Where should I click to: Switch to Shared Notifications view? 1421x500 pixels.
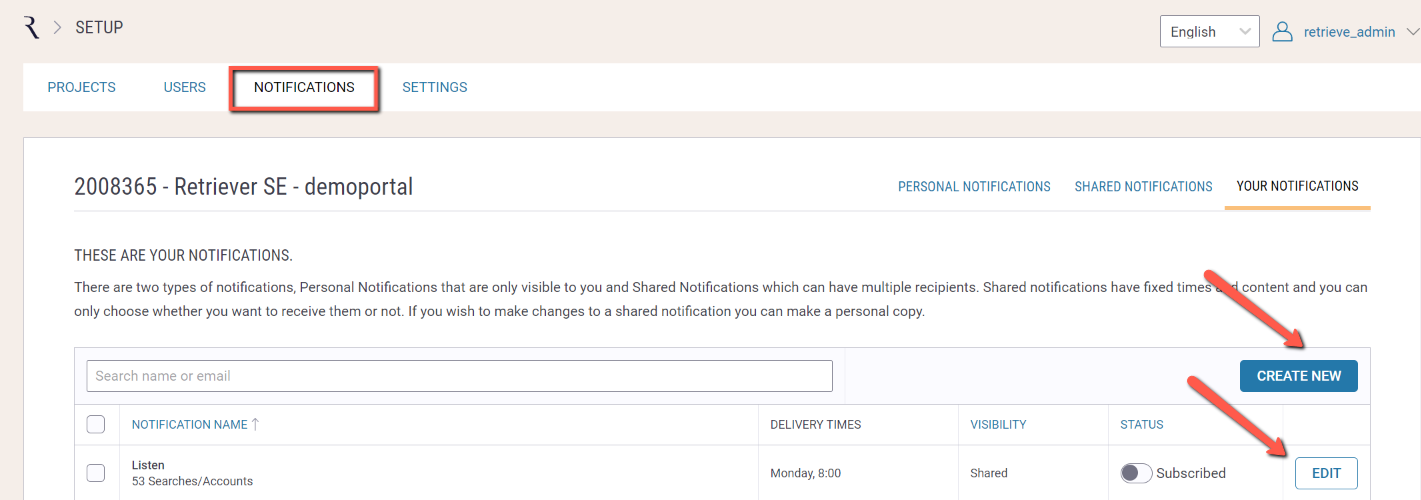click(1143, 186)
